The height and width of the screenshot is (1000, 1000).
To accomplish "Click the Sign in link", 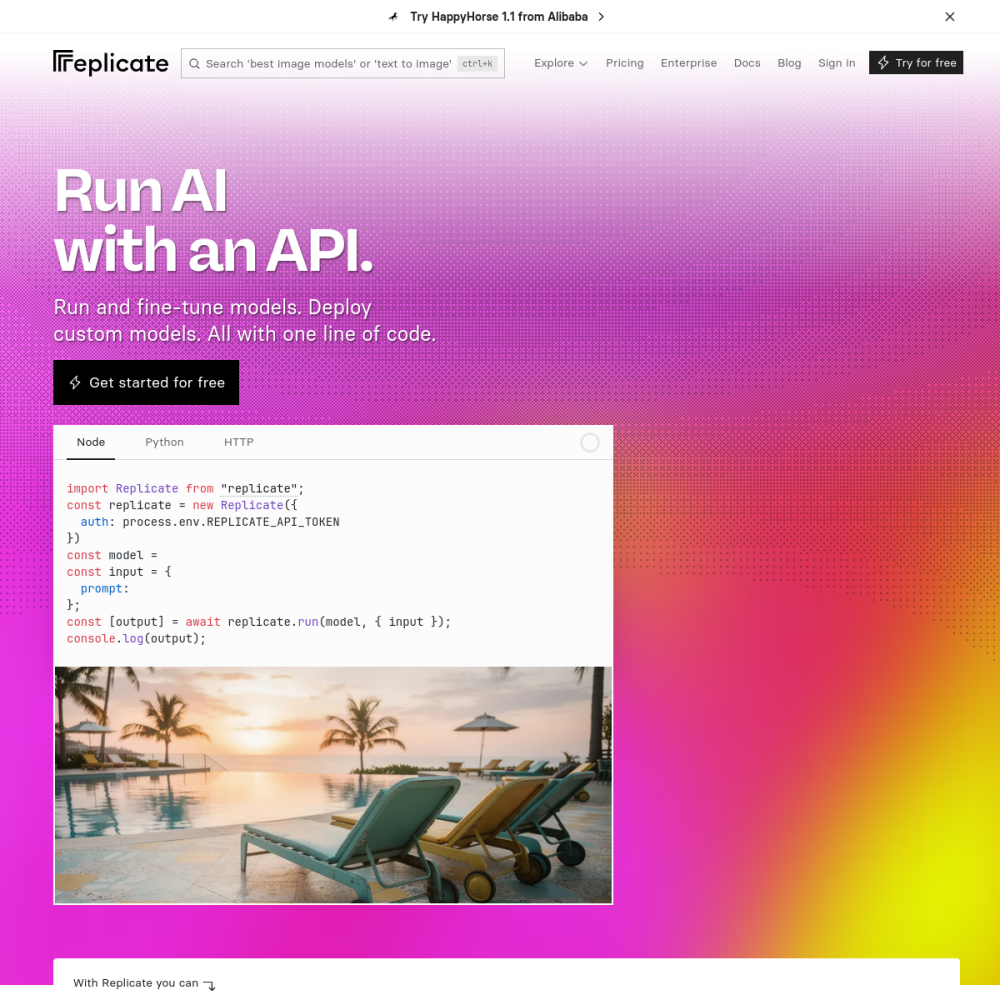I will click(836, 63).
